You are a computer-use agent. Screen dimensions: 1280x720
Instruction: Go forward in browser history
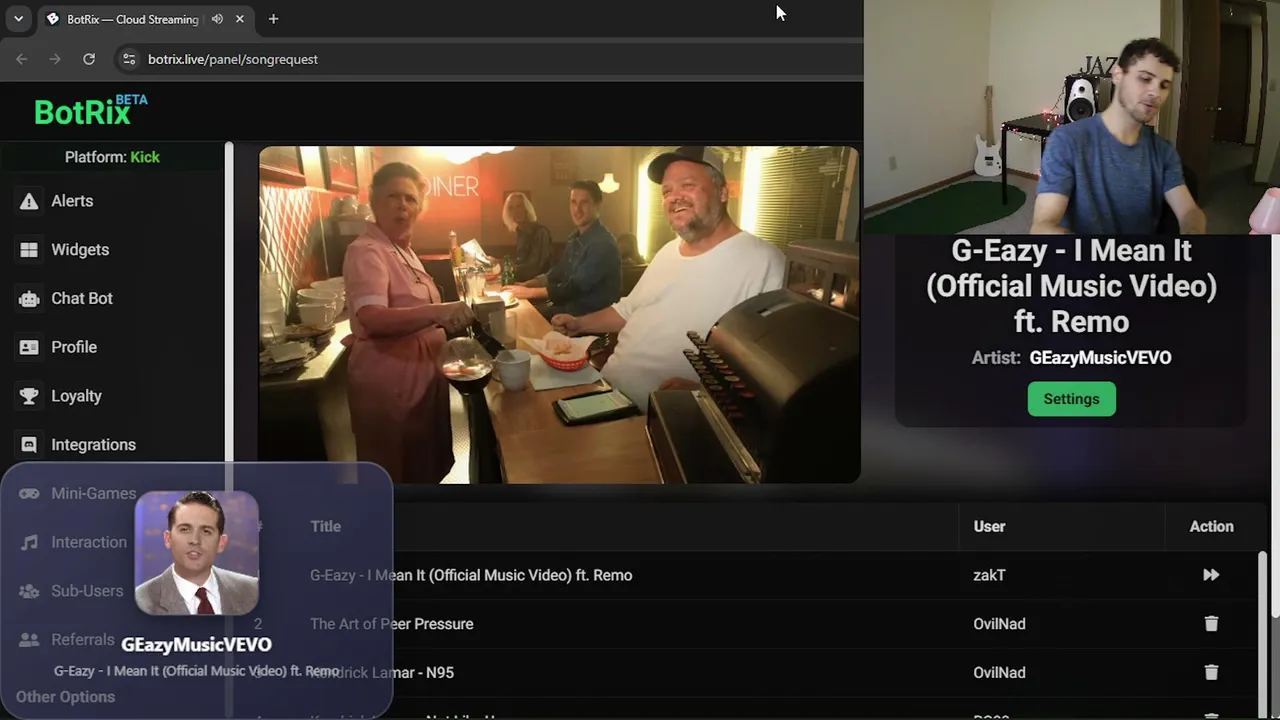pyautogui.click(x=55, y=59)
